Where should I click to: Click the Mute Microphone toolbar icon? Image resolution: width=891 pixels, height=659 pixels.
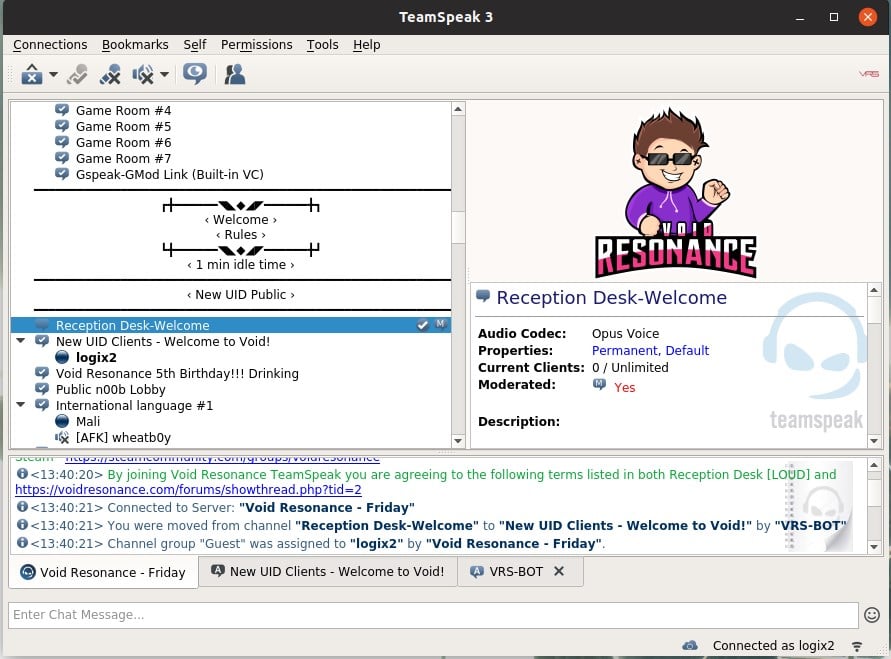pos(110,74)
